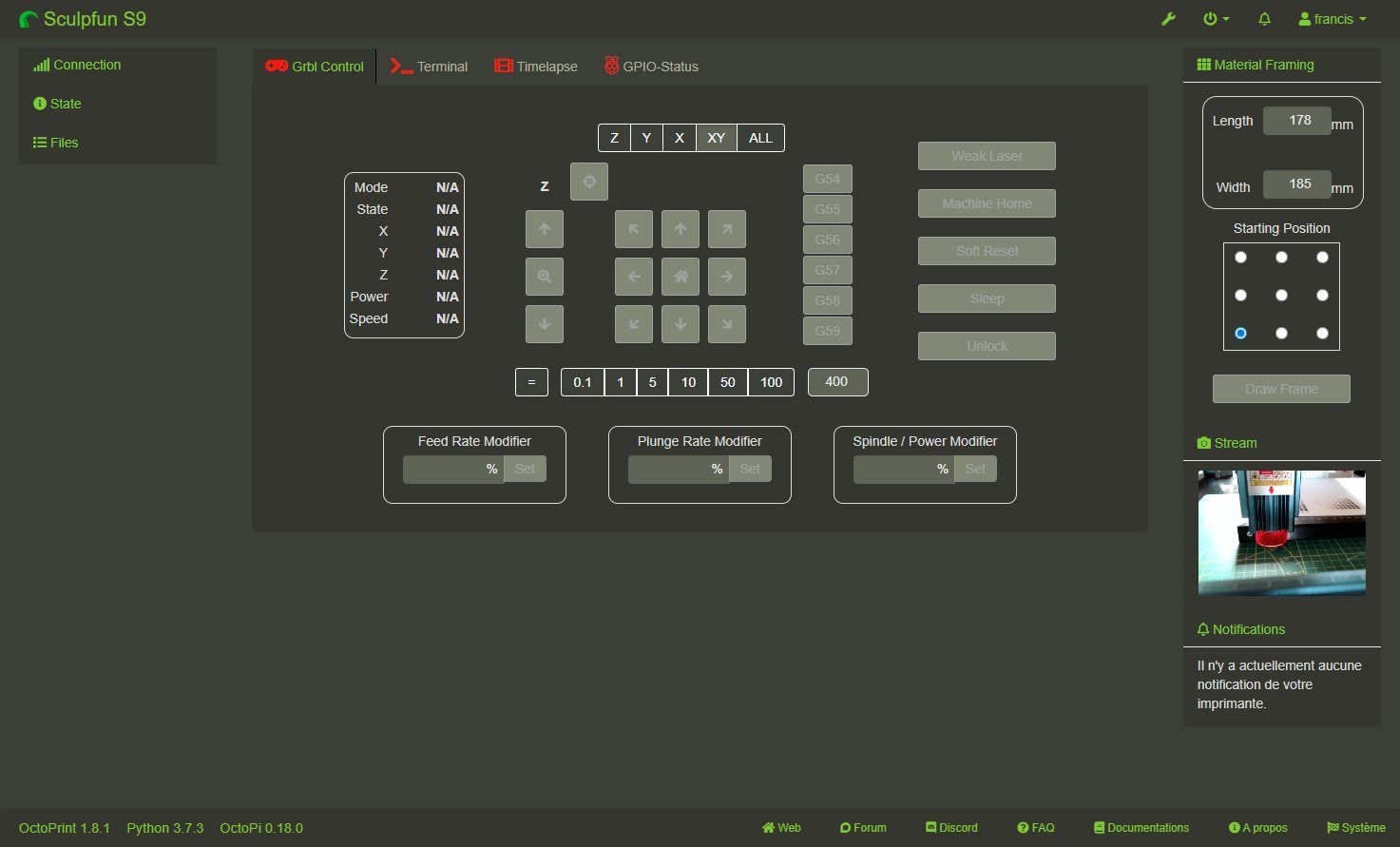The image size is (1400, 847).
Task: Click the Width input field showing 185
Action: (1297, 184)
